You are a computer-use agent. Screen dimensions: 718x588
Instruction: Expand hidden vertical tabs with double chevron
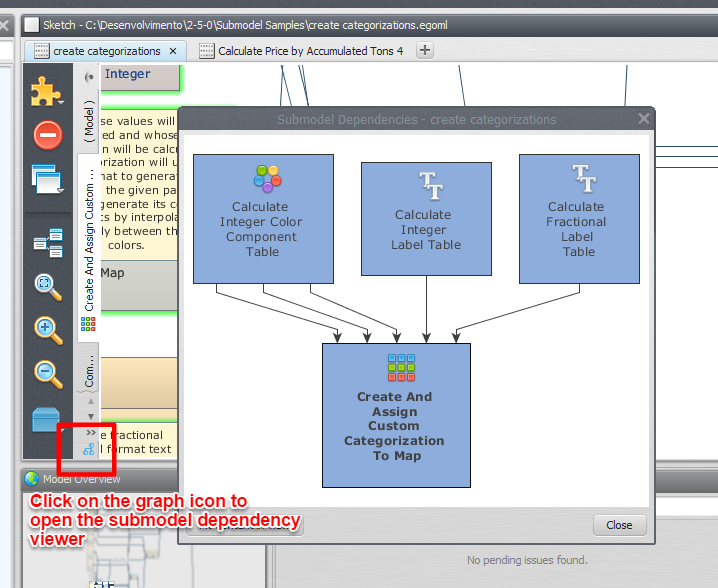[x=90, y=433]
